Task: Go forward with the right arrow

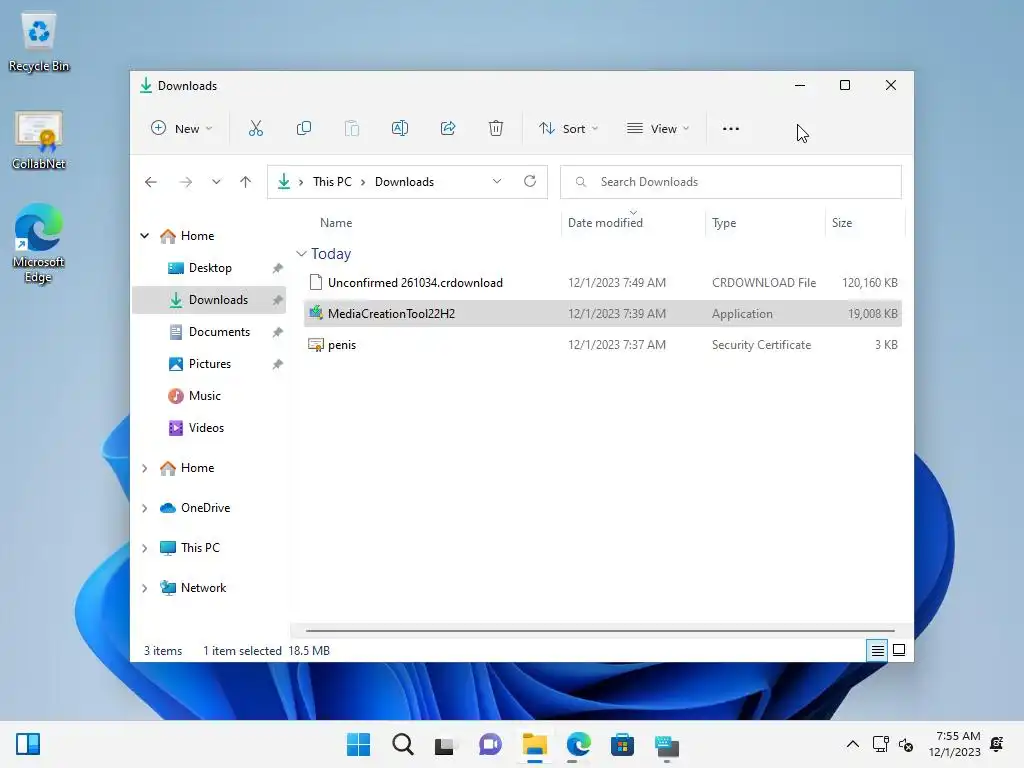Action: pos(185,182)
